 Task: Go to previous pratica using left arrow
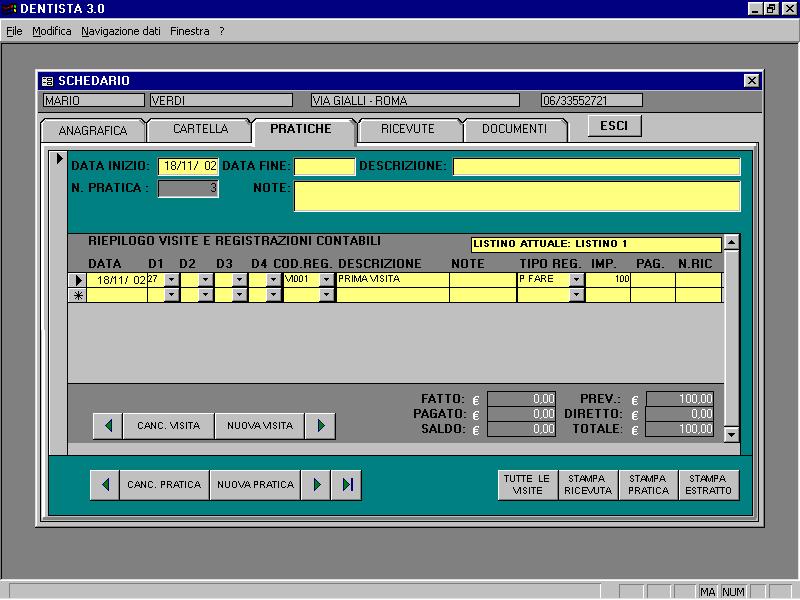pos(105,485)
